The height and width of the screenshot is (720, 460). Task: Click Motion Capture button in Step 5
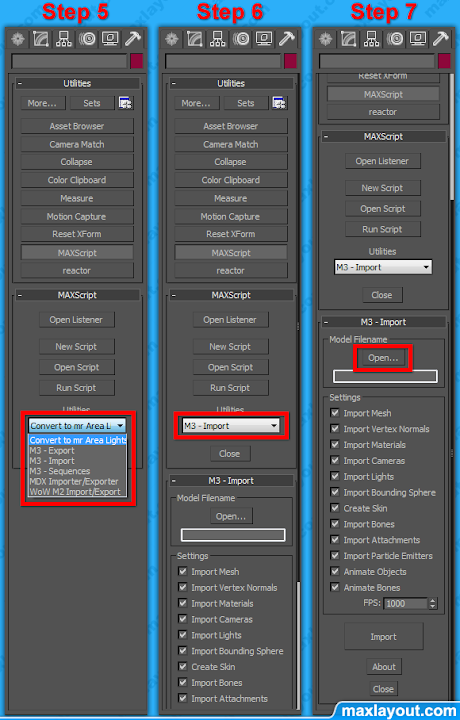coord(77,216)
